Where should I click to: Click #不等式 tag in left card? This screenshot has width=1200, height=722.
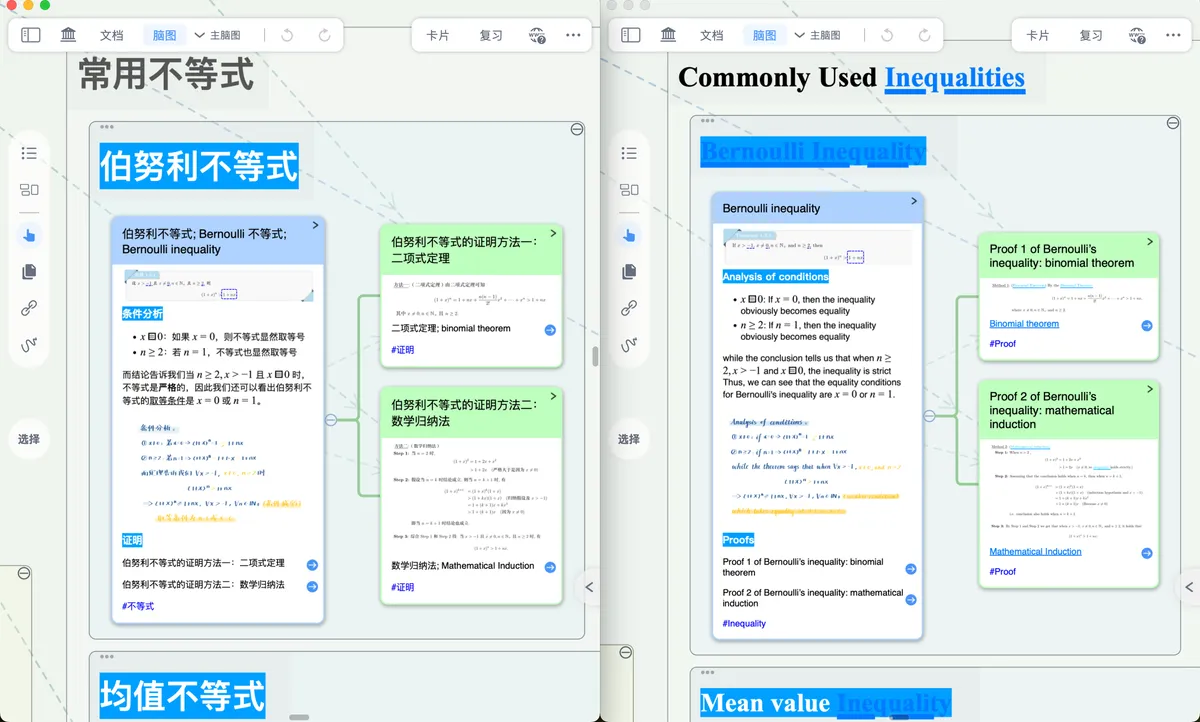[138, 607]
